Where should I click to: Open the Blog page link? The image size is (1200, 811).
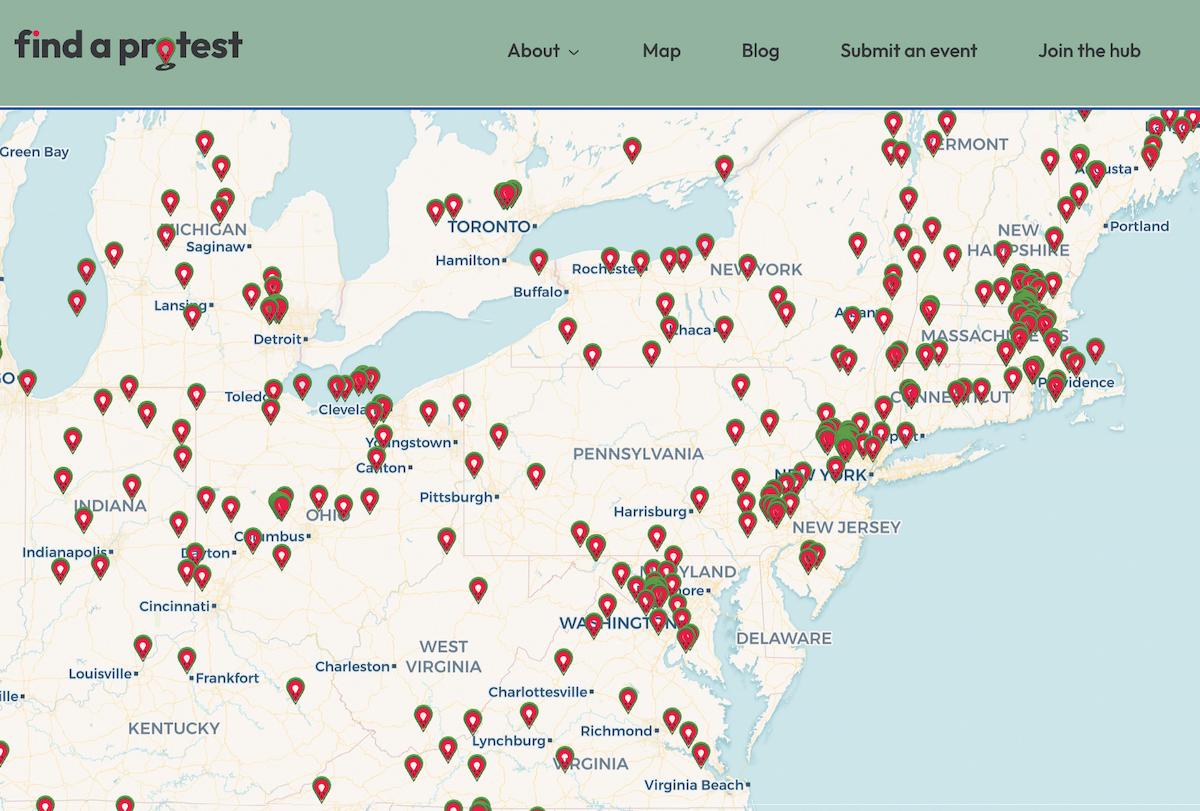pyautogui.click(x=760, y=50)
